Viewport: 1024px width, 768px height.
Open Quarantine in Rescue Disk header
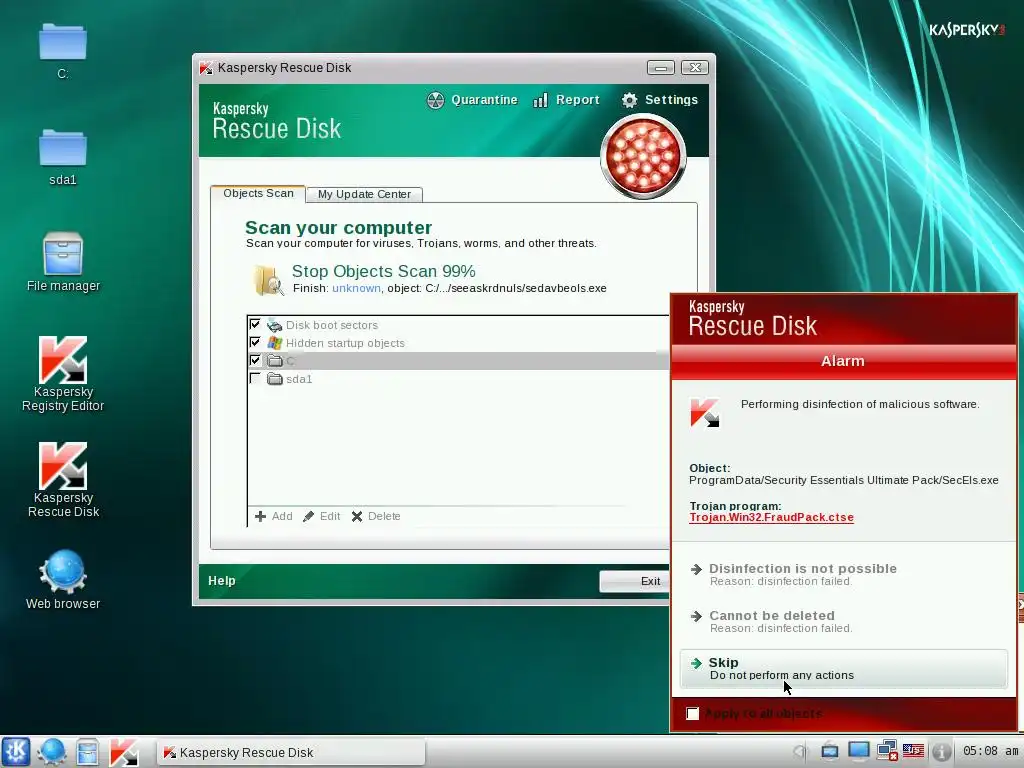coord(472,100)
